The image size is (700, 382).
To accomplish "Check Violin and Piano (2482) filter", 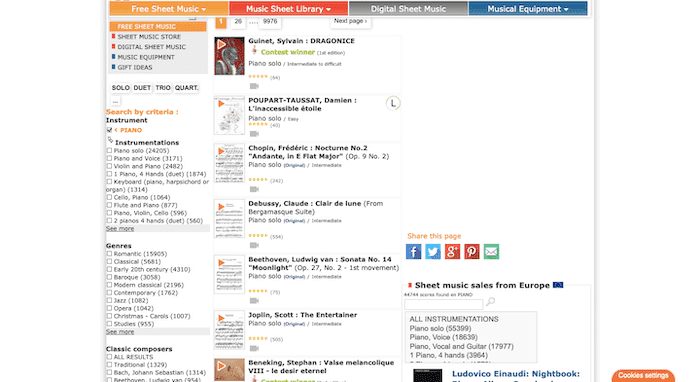I will tap(109, 166).
